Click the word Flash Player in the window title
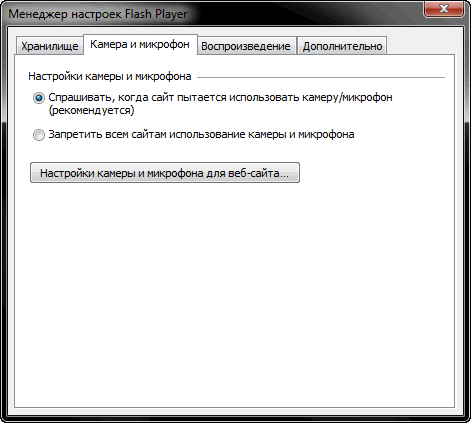 (x=156, y=14)
